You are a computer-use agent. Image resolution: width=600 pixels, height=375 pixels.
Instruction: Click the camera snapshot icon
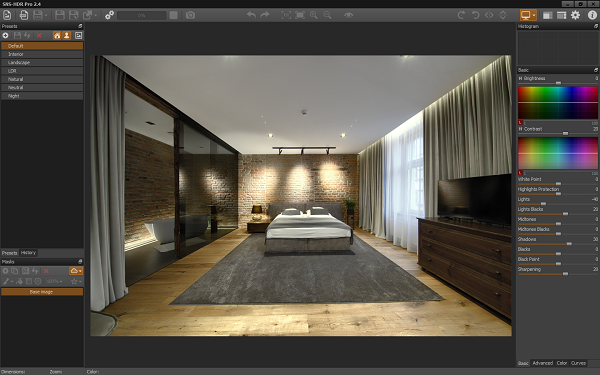tap(190, 15)
